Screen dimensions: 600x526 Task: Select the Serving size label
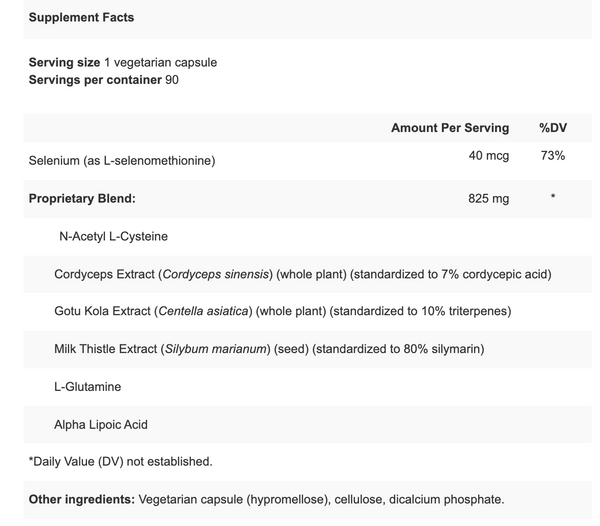tap(64, 62)
